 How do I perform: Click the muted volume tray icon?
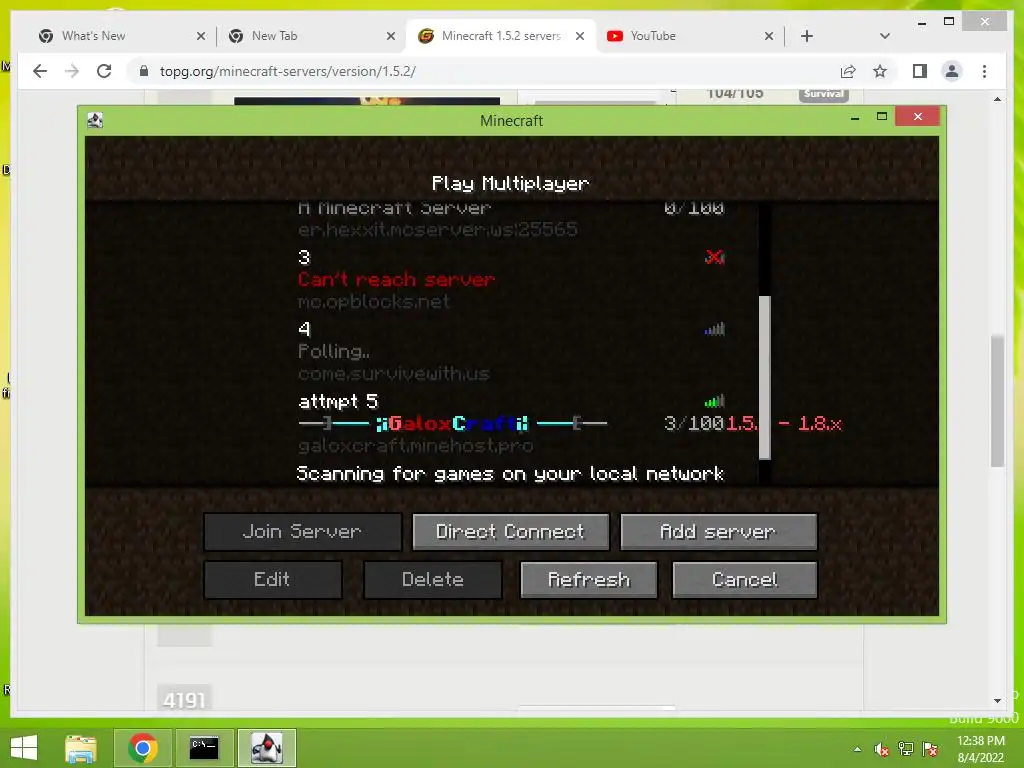(881, 749)
